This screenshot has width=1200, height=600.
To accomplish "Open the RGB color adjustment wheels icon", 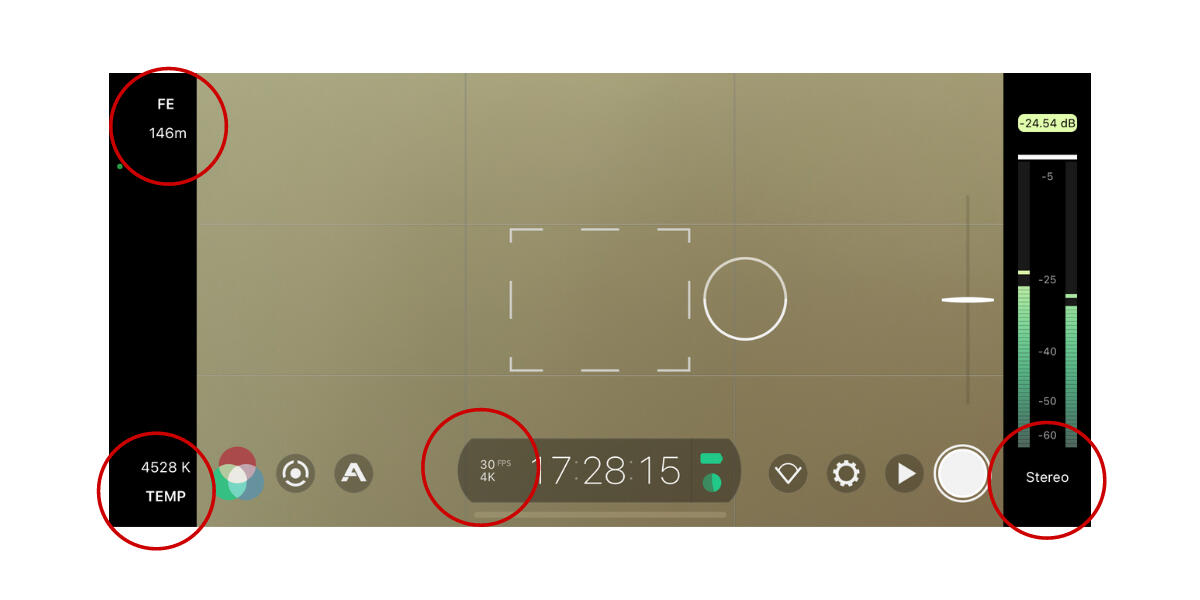I will [238, 474].
